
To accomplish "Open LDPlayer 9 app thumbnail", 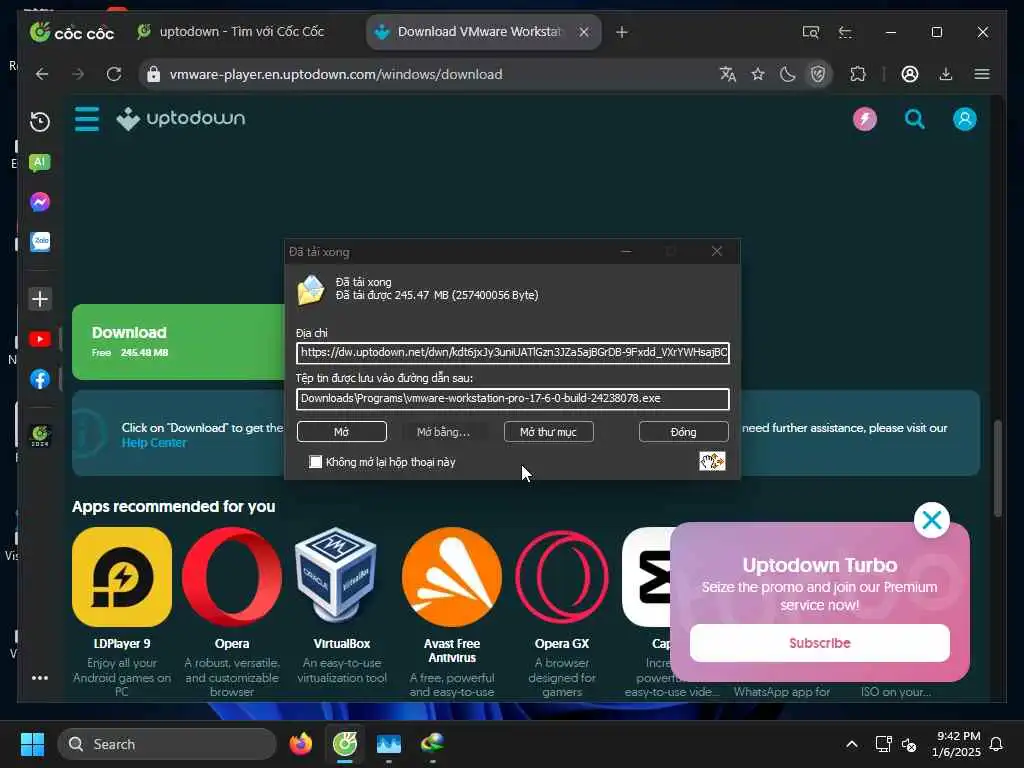I will [x=122, y=577].
